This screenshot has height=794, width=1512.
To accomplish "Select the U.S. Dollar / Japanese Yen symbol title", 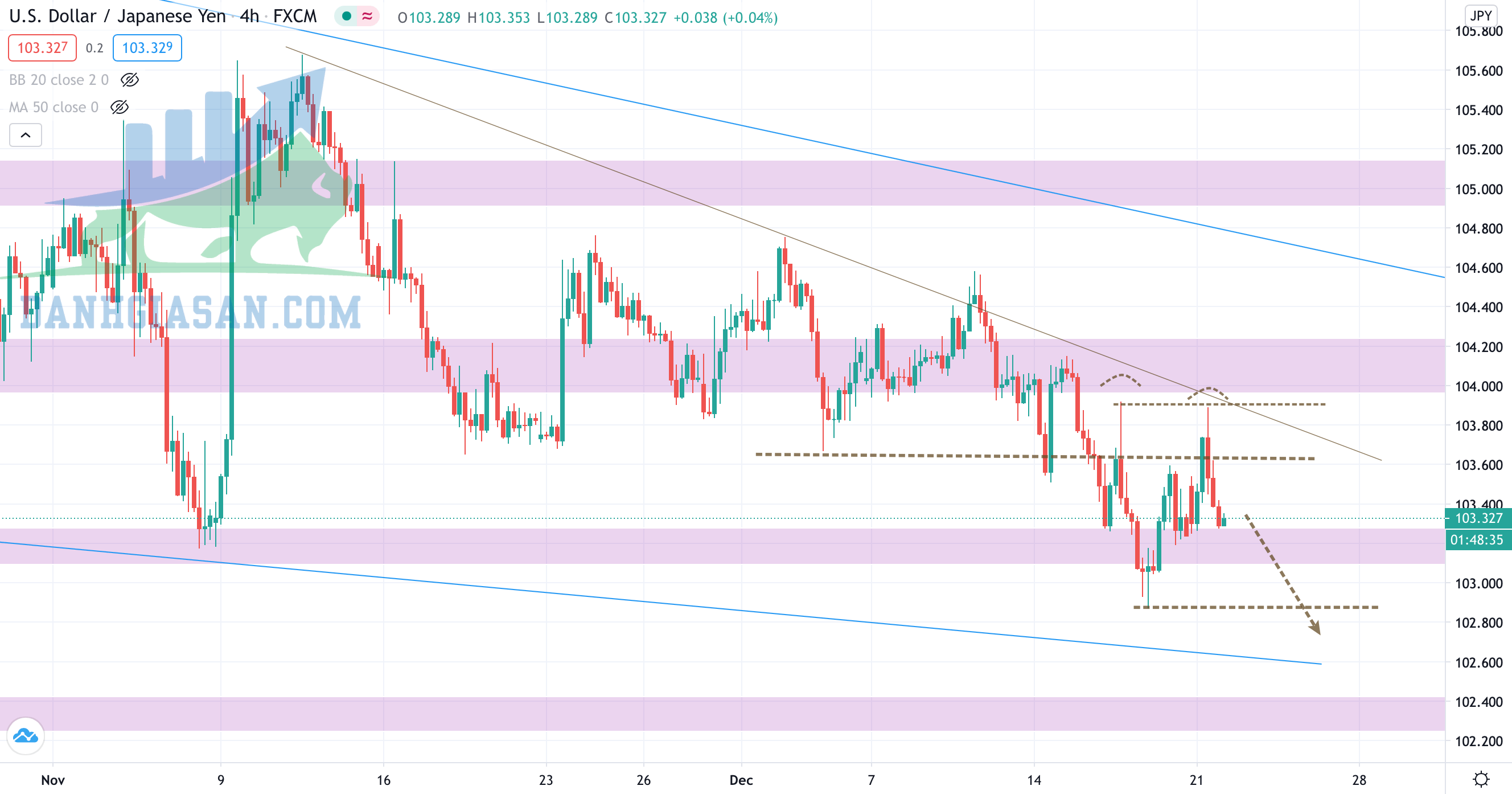I will 117,17.
